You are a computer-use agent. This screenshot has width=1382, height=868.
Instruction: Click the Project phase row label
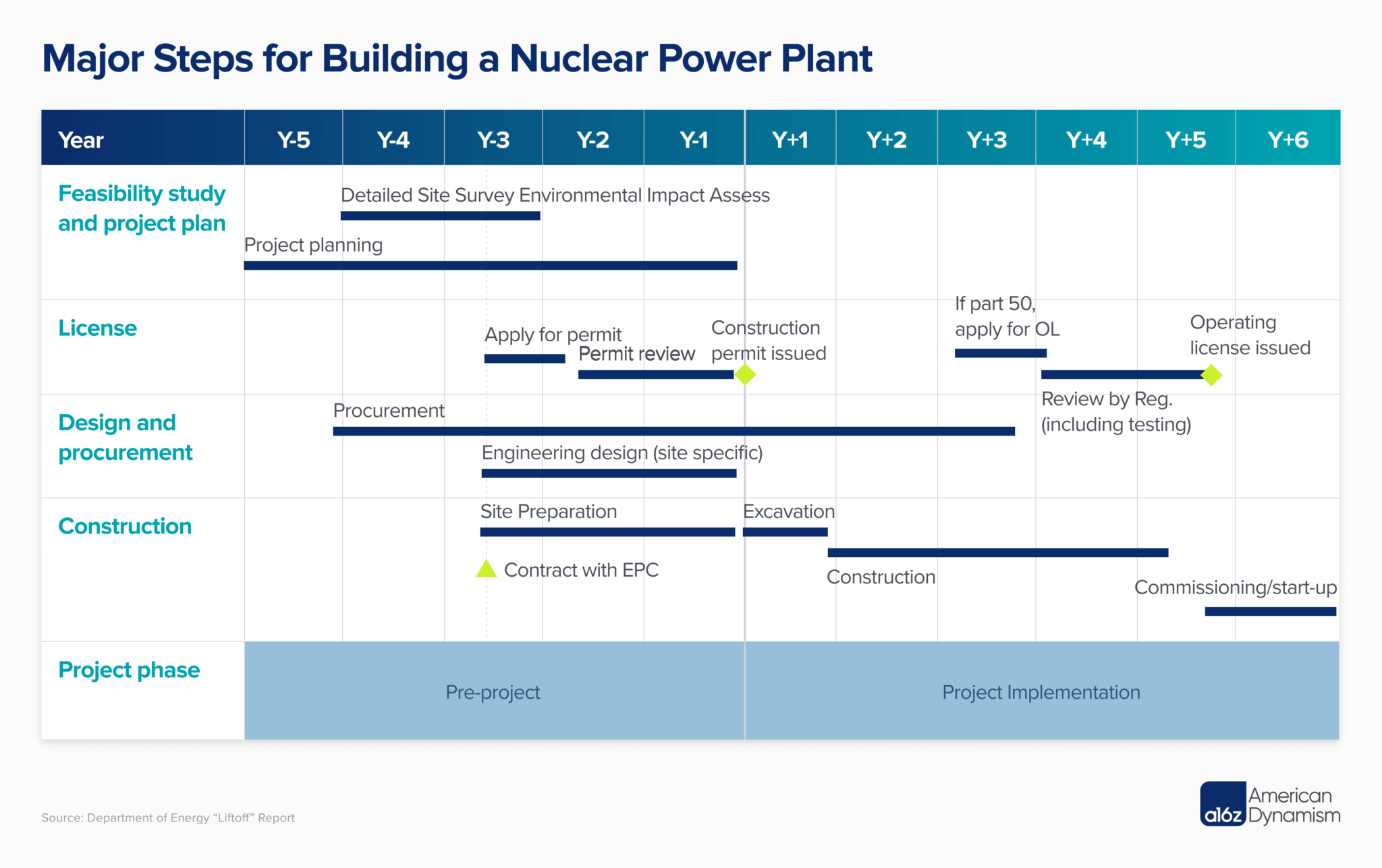coord(129,670)
